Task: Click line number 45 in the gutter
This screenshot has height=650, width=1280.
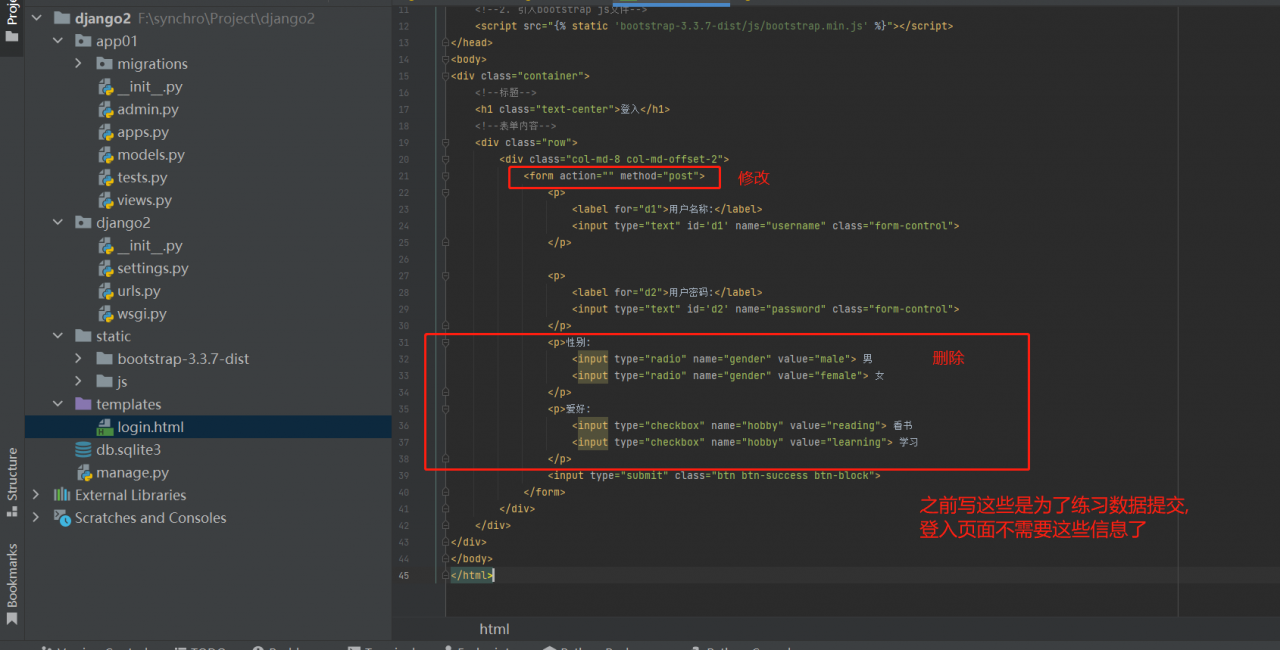Action: tap(403, 576)
